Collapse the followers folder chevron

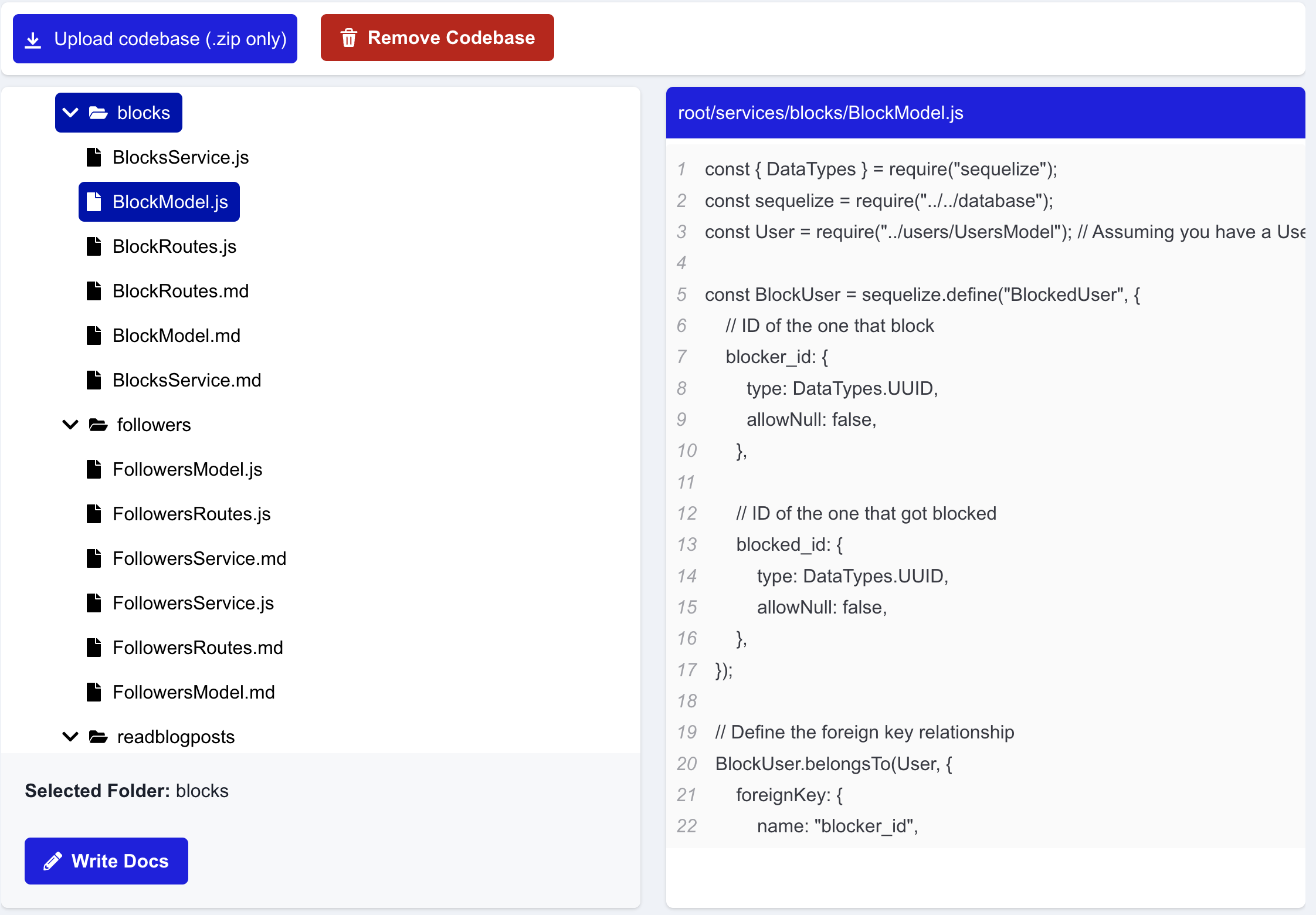[70, 425]
